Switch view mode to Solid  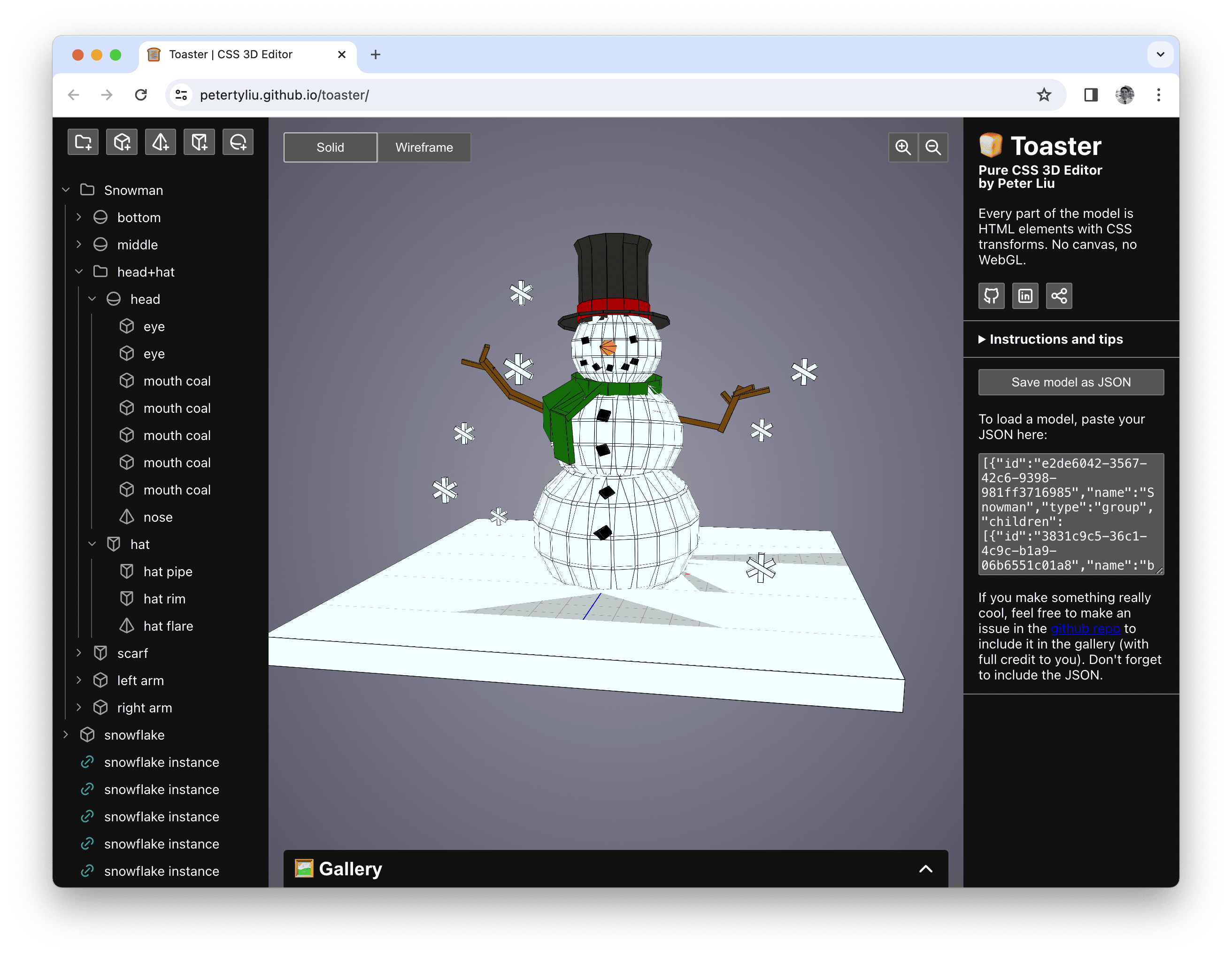330,147
